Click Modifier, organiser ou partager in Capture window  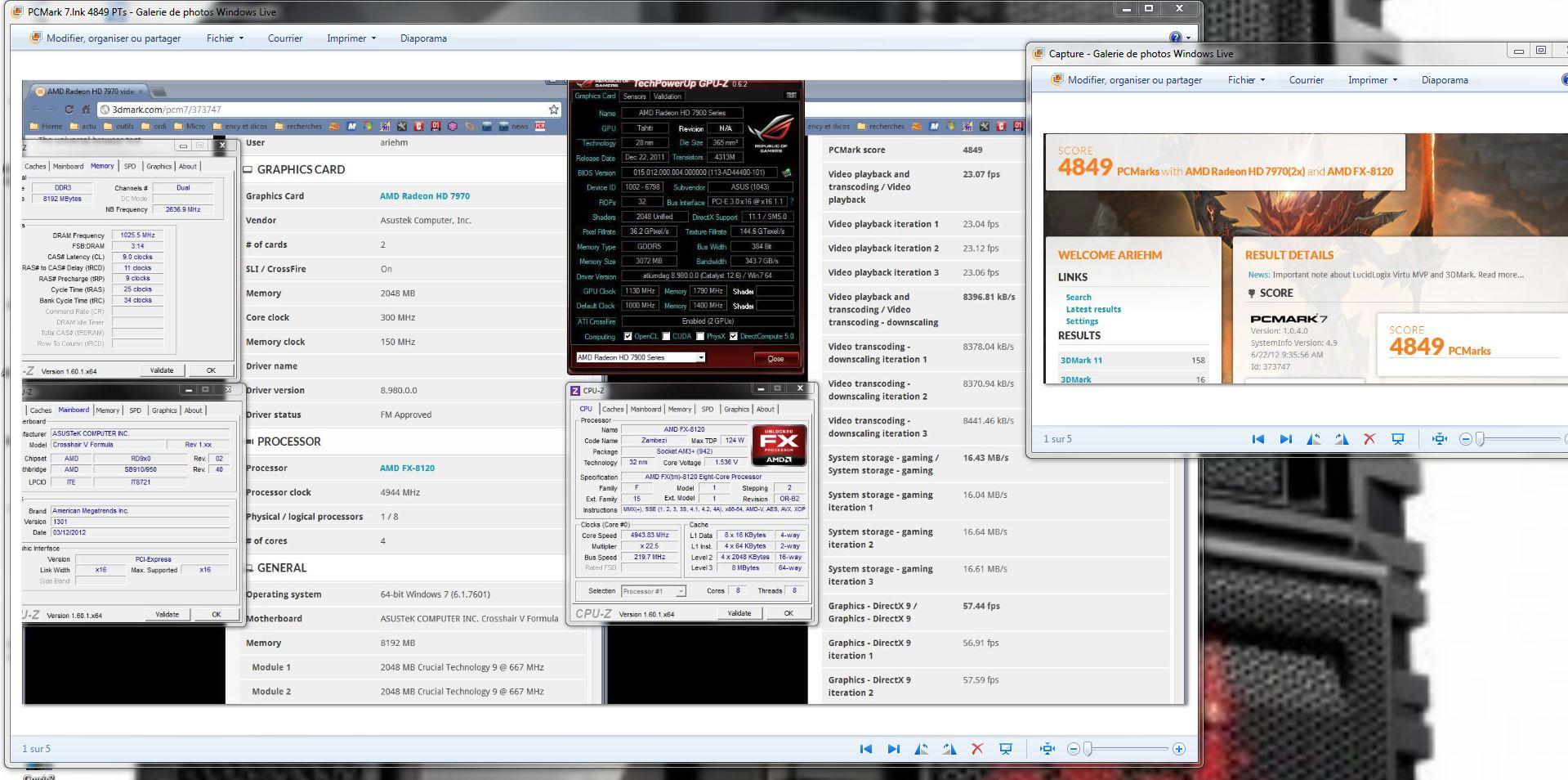(1127, 80)
